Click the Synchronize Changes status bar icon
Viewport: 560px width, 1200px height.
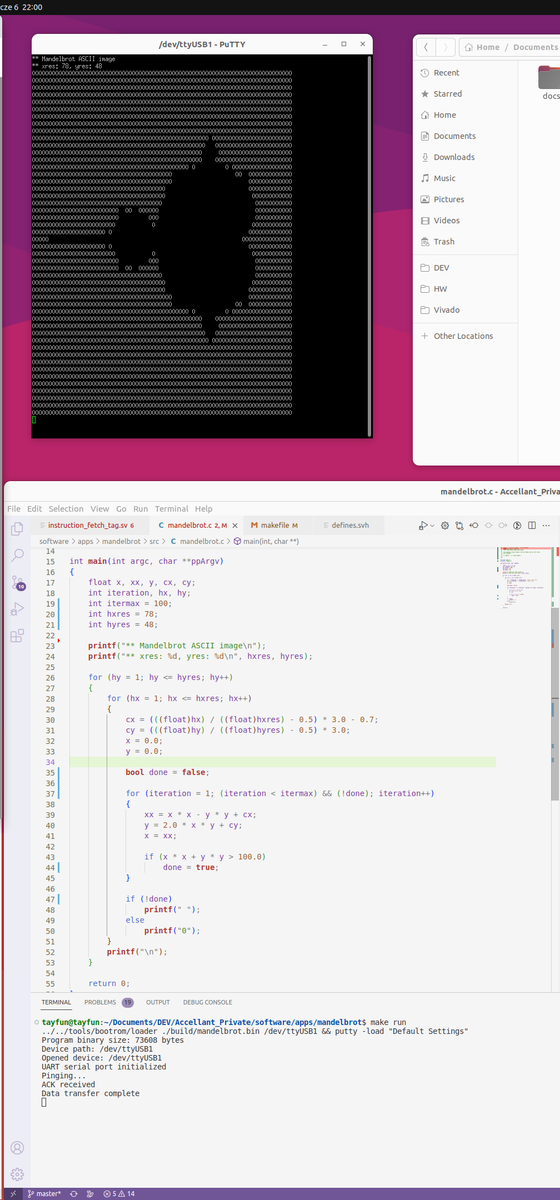pos(74,1194)
